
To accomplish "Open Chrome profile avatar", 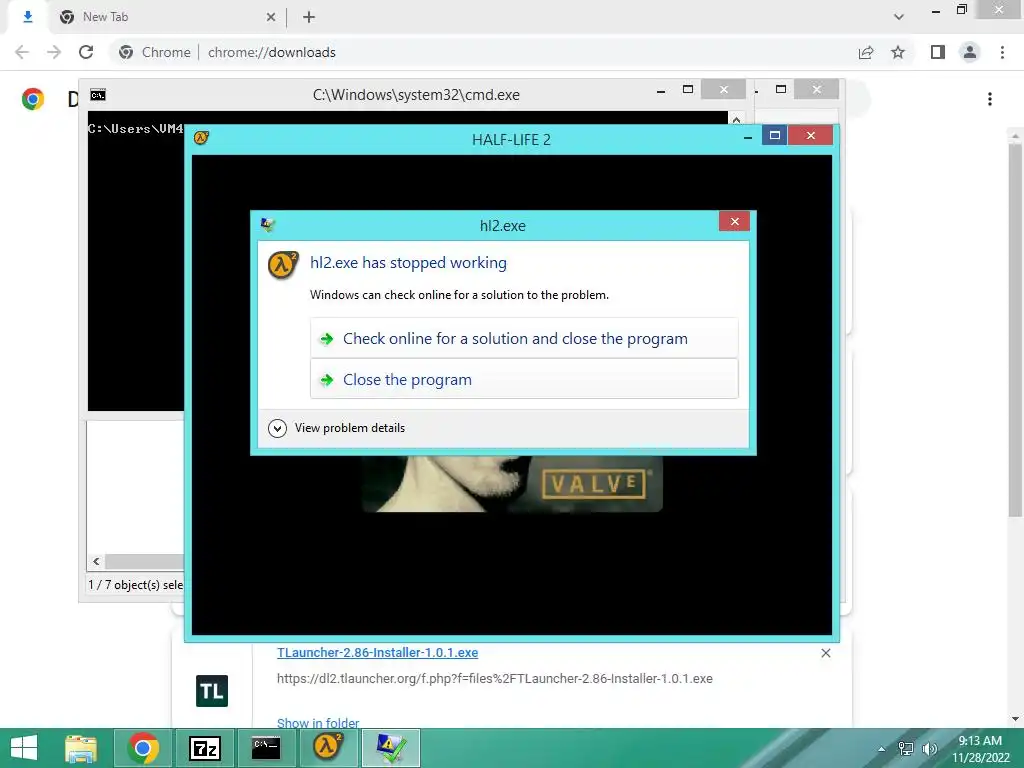I will (x=970, y=52).
